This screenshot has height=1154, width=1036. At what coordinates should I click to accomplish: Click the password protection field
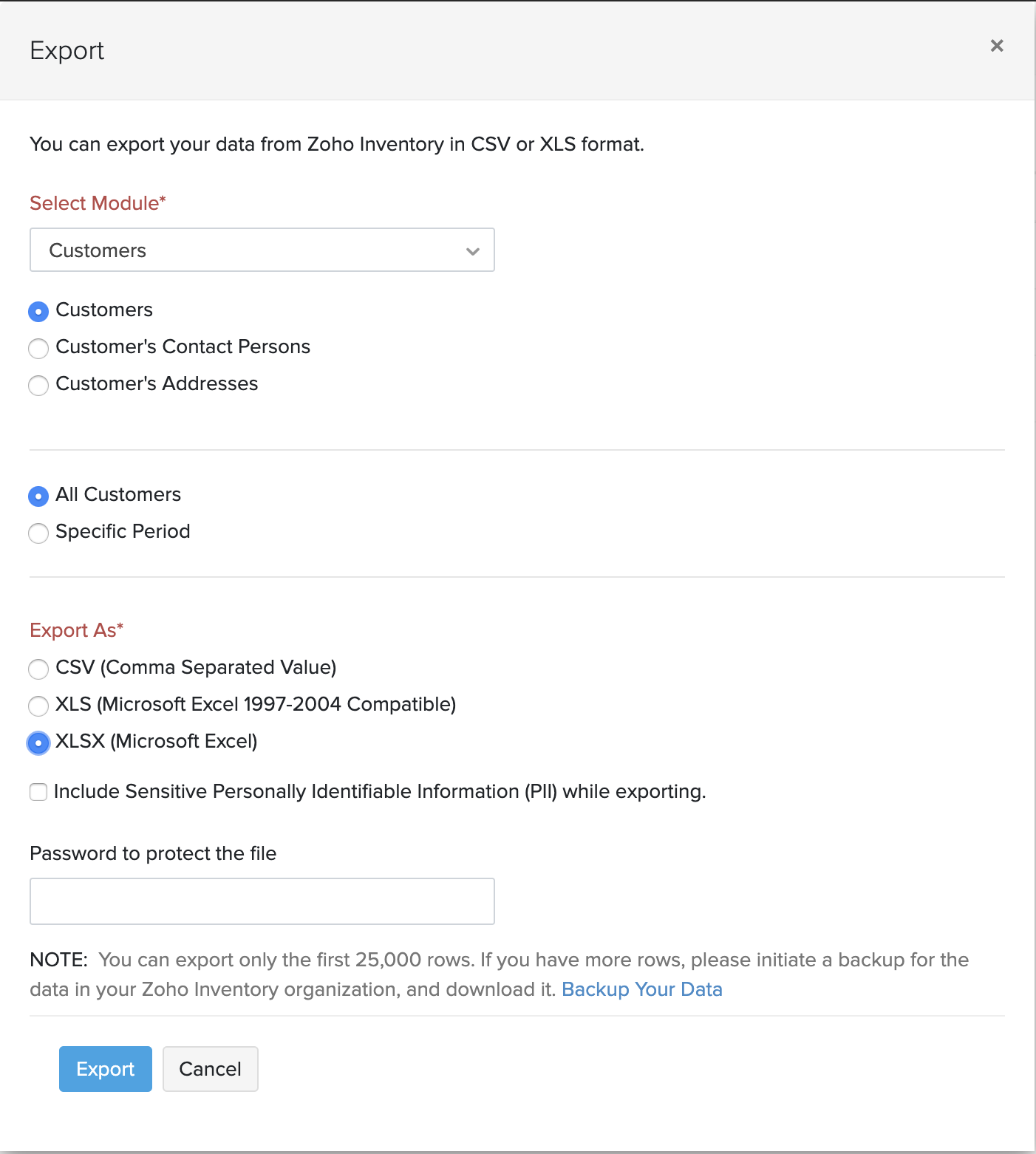[262, 901]
